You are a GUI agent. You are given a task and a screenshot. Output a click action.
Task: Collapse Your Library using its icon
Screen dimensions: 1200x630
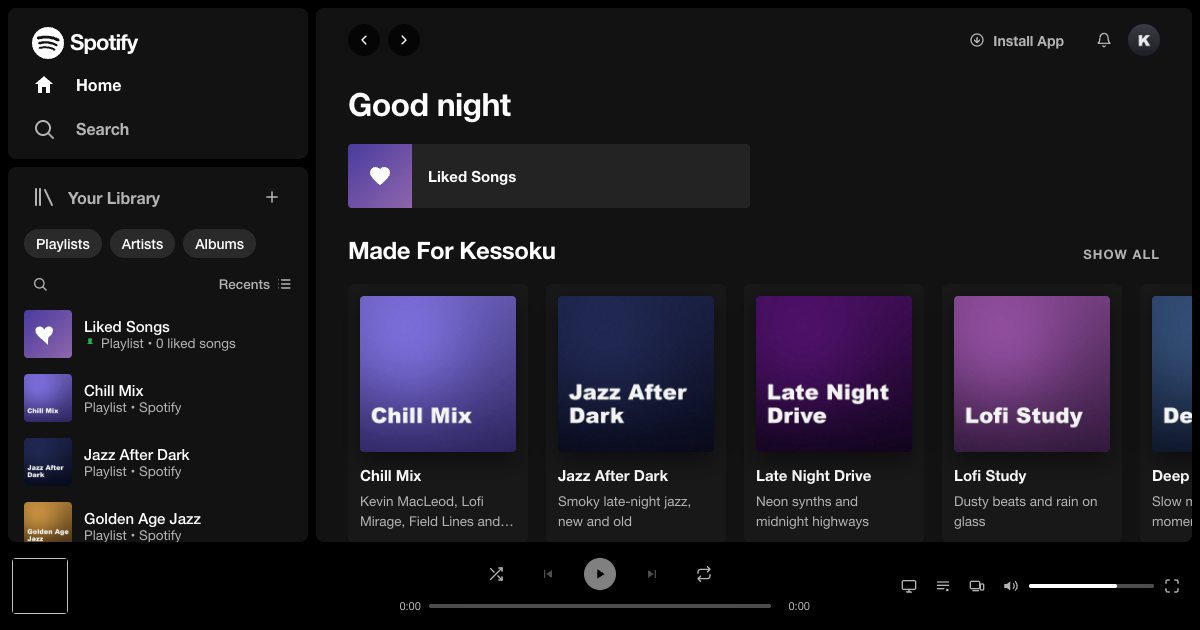coord(43,197)
